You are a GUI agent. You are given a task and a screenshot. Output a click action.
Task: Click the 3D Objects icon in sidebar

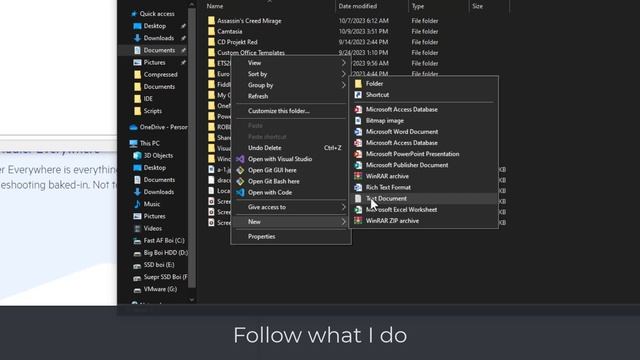(137, 155)
